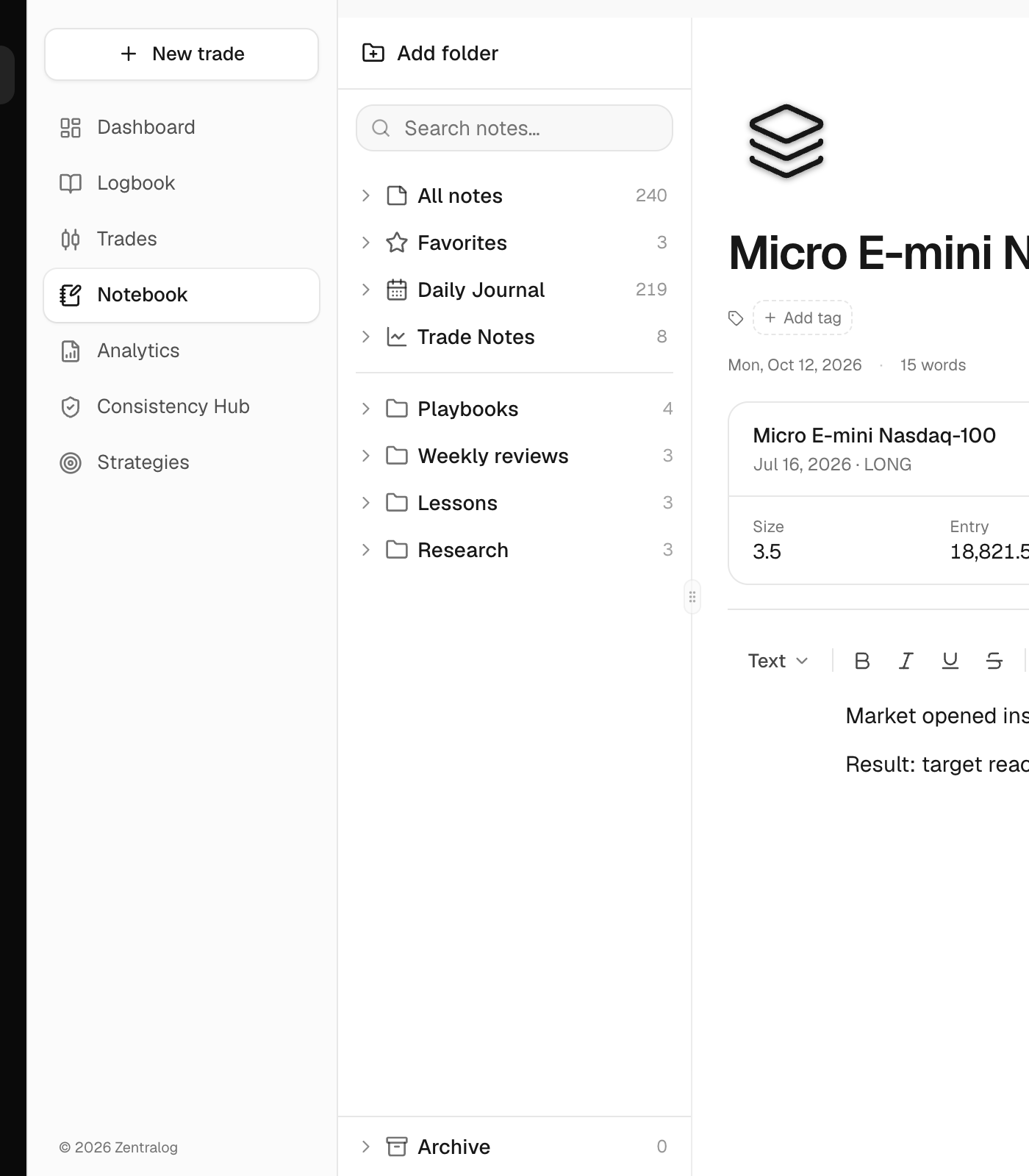Apply bold formatting
This screenshot has height=1176, width=1029.
click(x=862, y=661)
